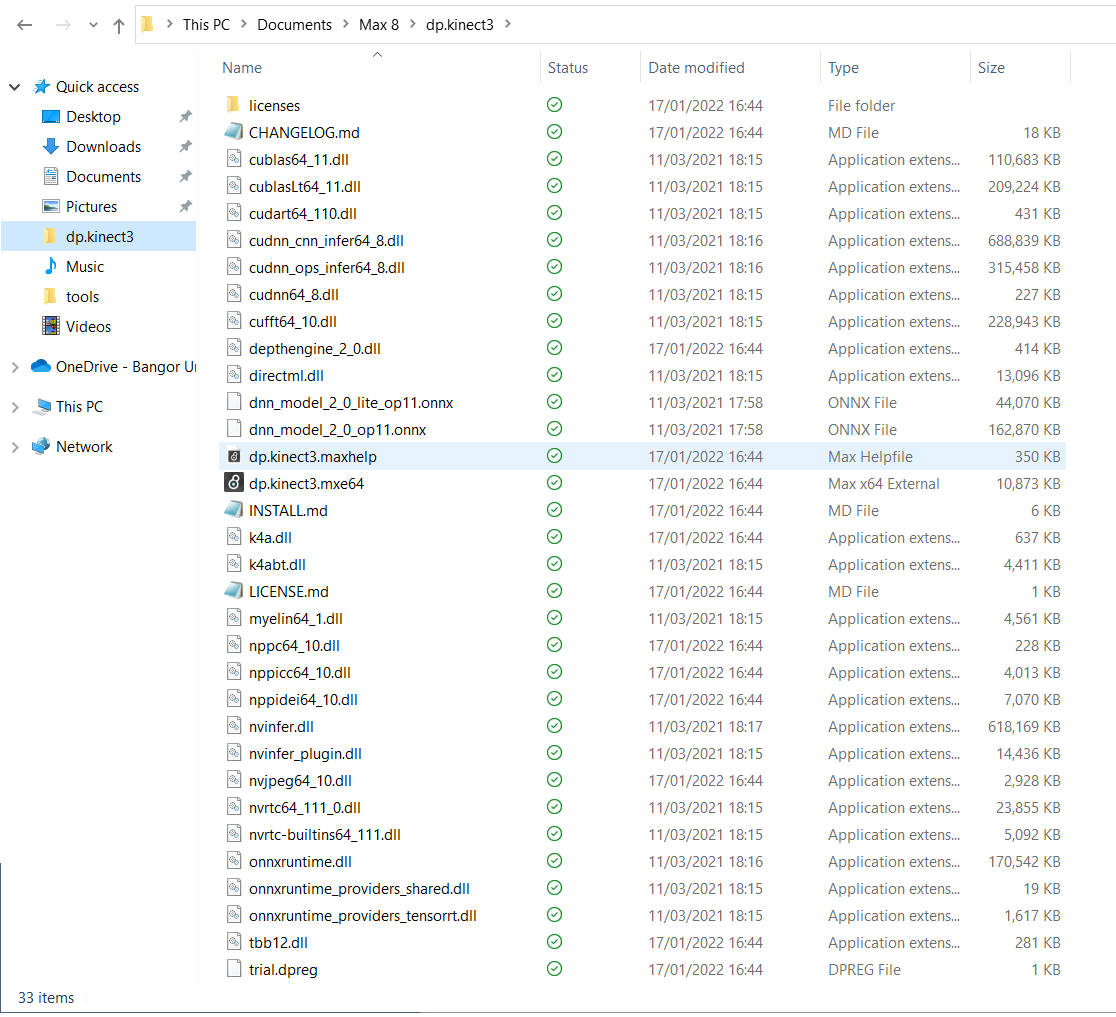Viewport: 1116px width, 1017px height.
Task: Click the dnn_model_2_0_lite_op11.onnx file icon
Action: pos(233,402)
